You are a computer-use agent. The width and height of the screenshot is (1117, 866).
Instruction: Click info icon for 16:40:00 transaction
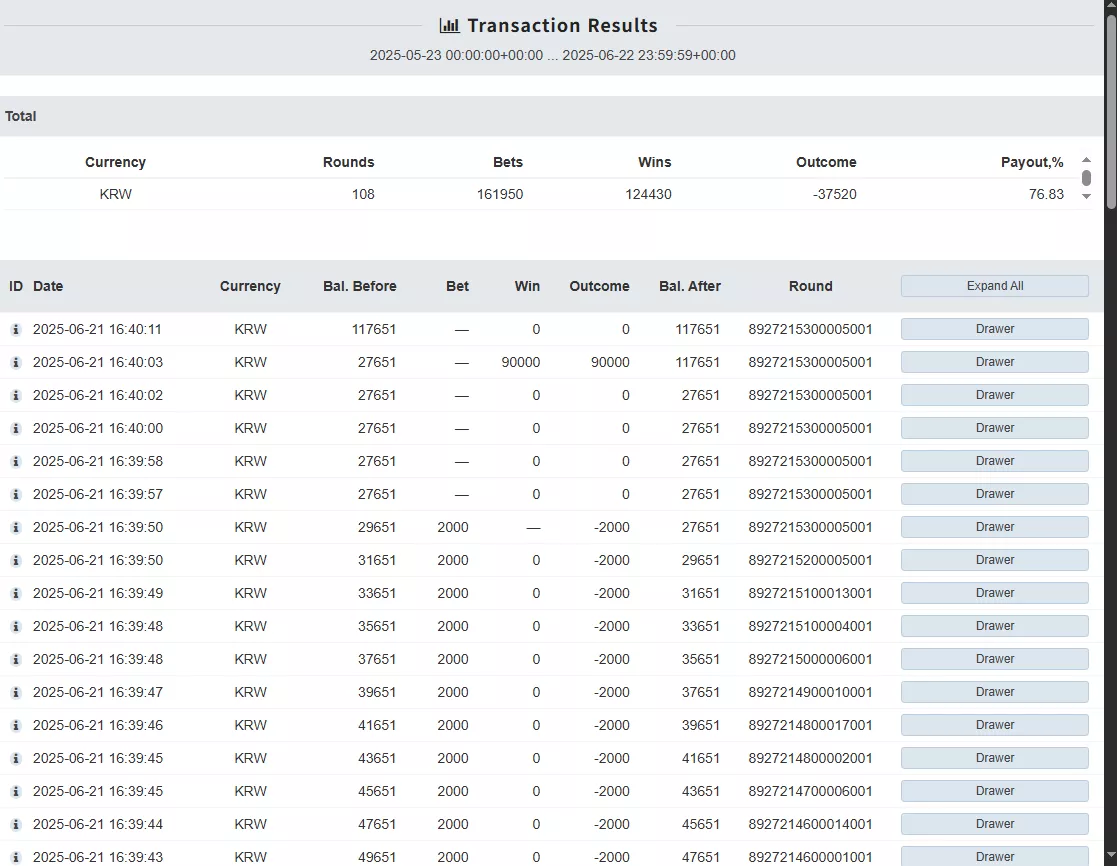(x=16, y=429)
